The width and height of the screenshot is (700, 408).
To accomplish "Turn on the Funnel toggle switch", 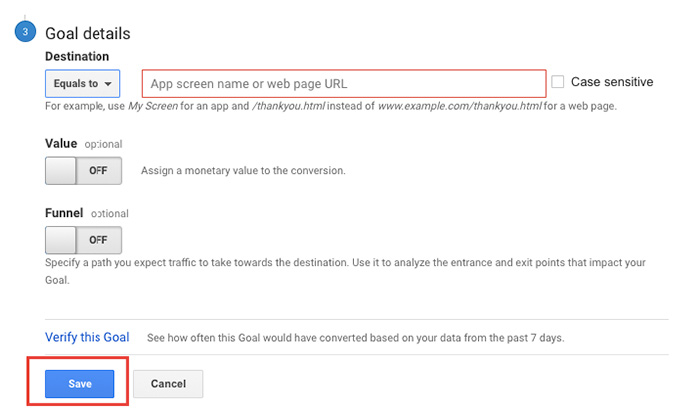I will 83,240.
